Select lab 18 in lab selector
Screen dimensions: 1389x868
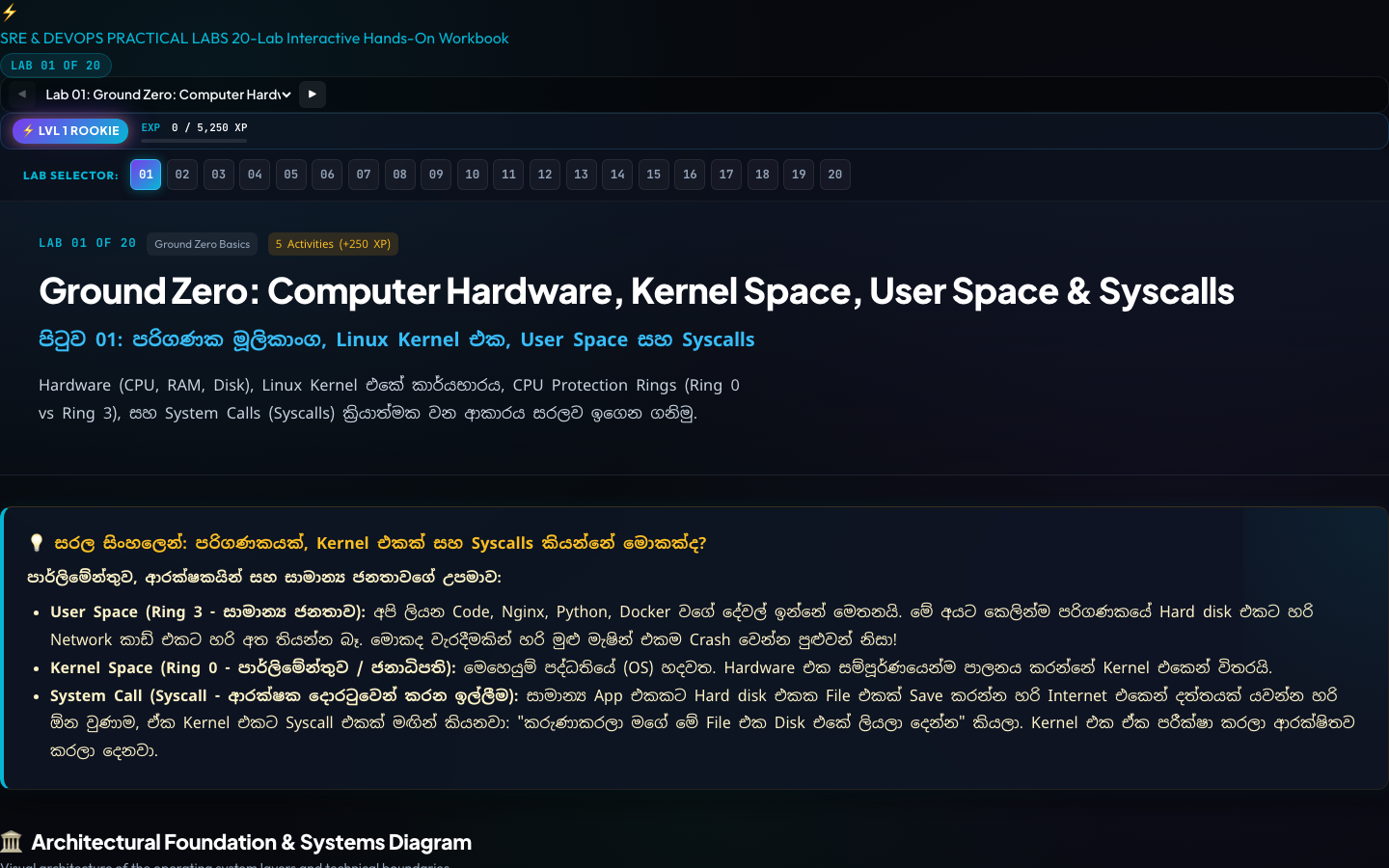click(763, 175)
